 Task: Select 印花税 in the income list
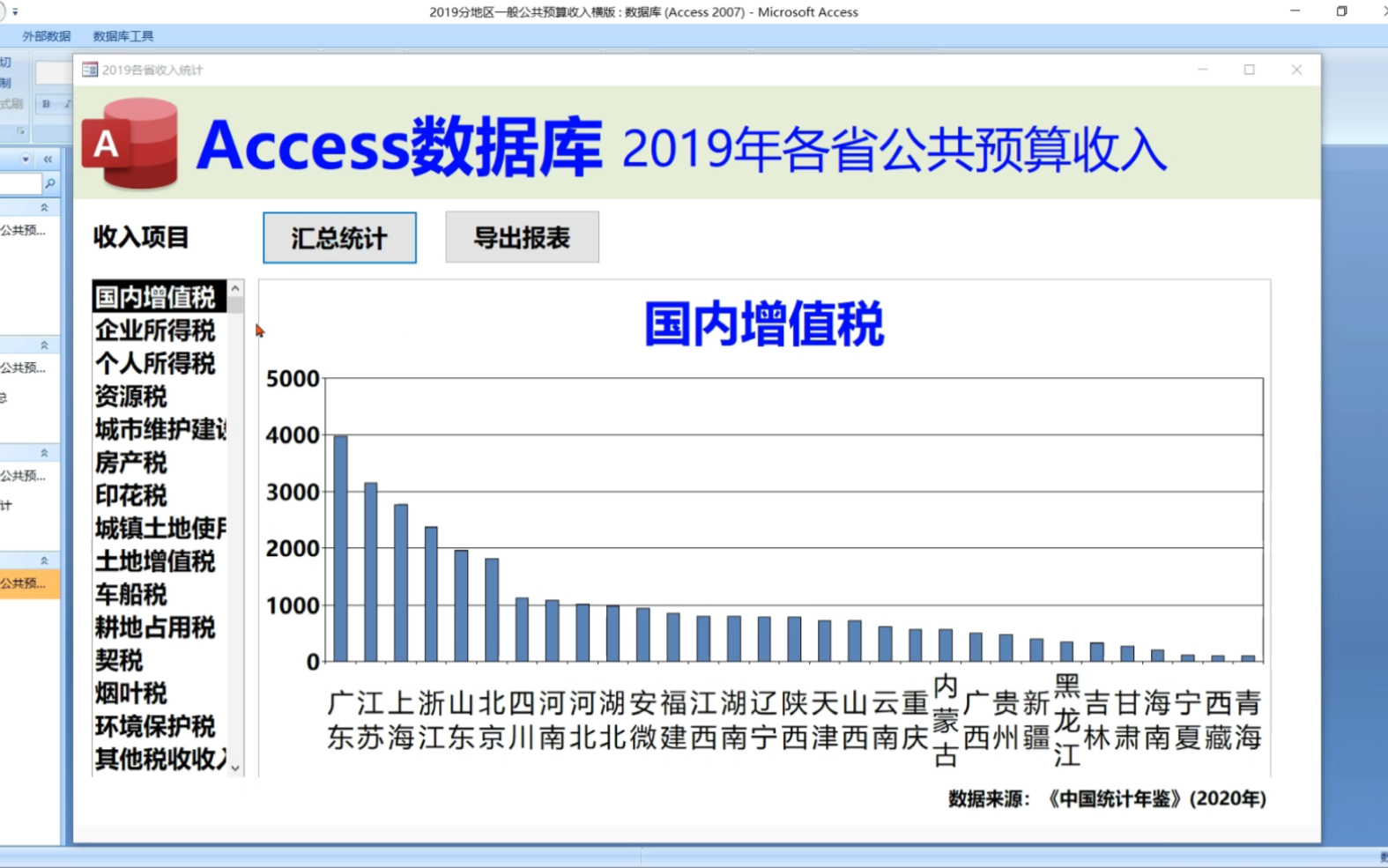[160, 495]
